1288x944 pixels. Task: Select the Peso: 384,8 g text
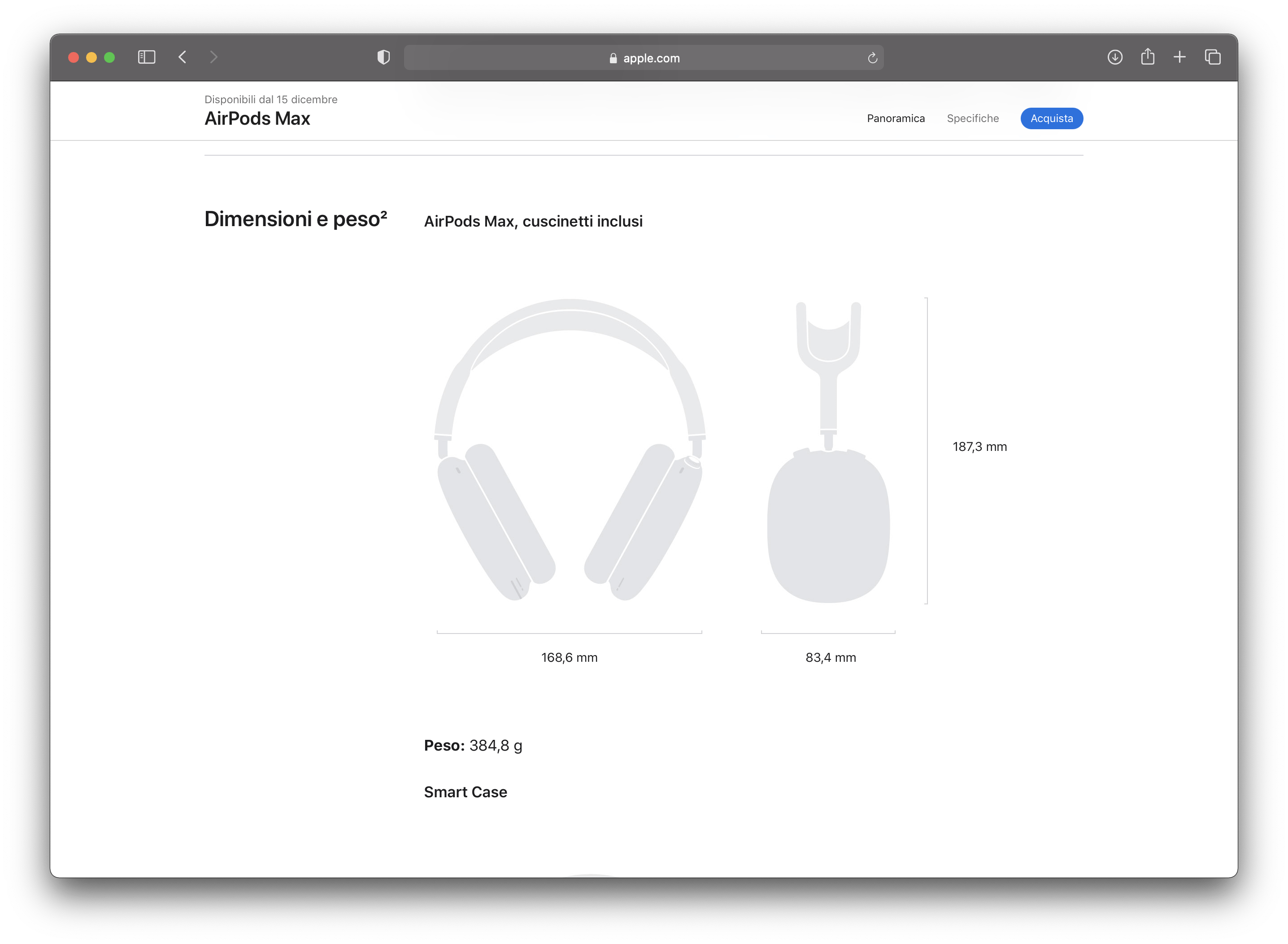pos(473,746)
